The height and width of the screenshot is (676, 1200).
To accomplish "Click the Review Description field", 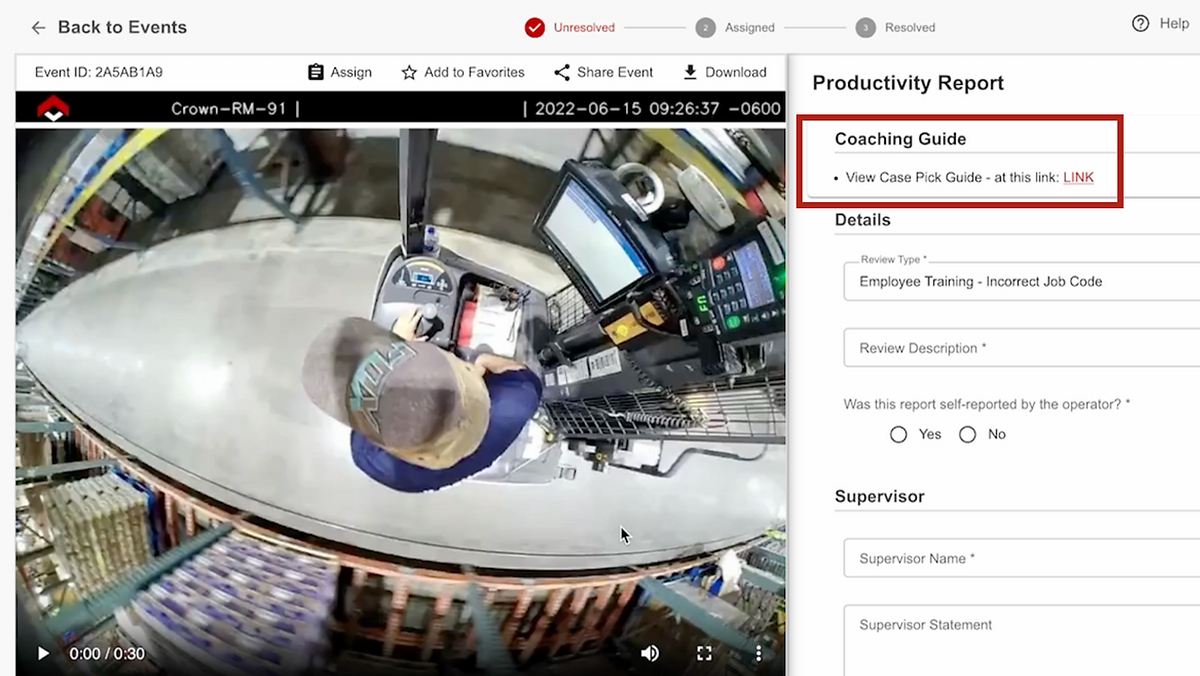I will [1020, 348].
